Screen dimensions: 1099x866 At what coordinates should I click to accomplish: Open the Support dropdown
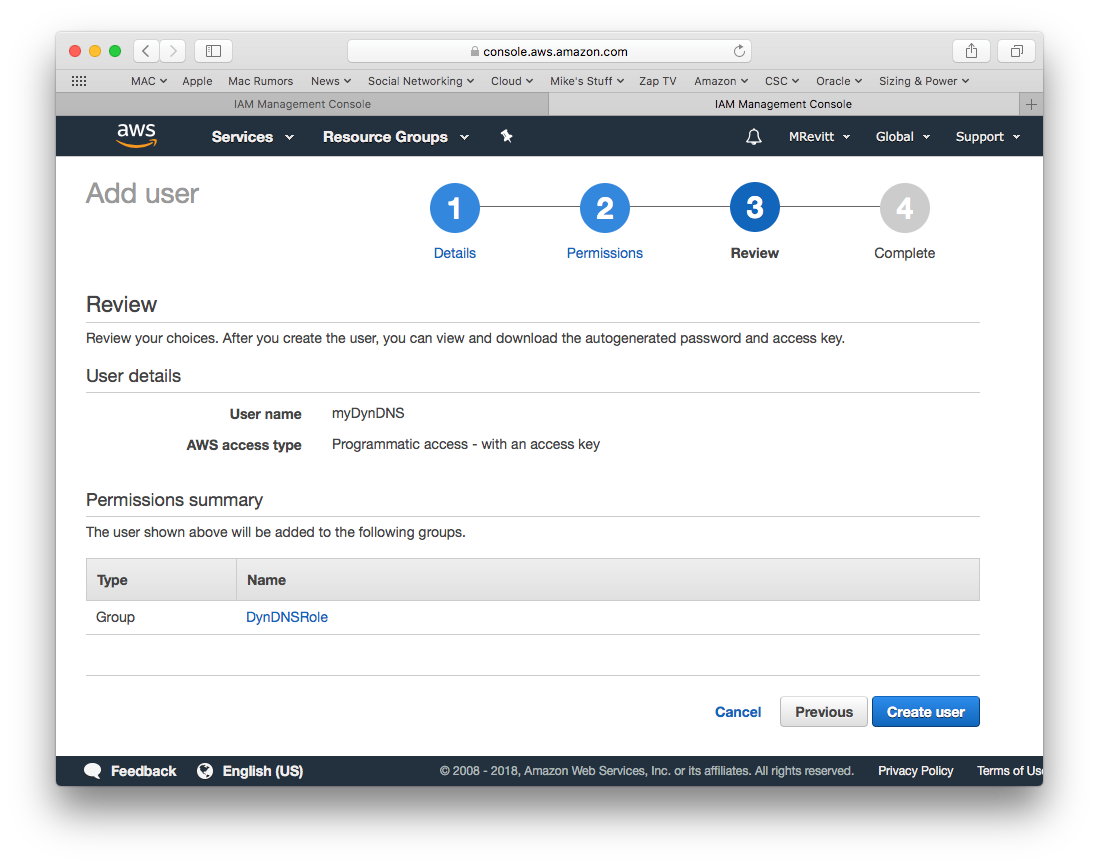pyautogui.click(x=988, y=137)
